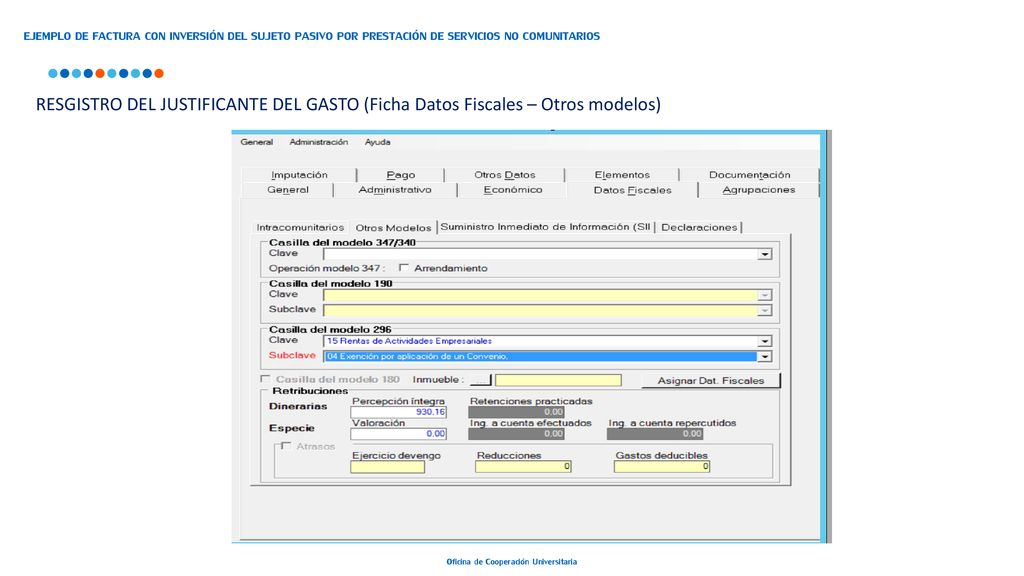The height and width of the screenshot is (576, 1024).
Task: Expand the modelo 347/340 Clave dropdown
Action: tap(764, 254)
